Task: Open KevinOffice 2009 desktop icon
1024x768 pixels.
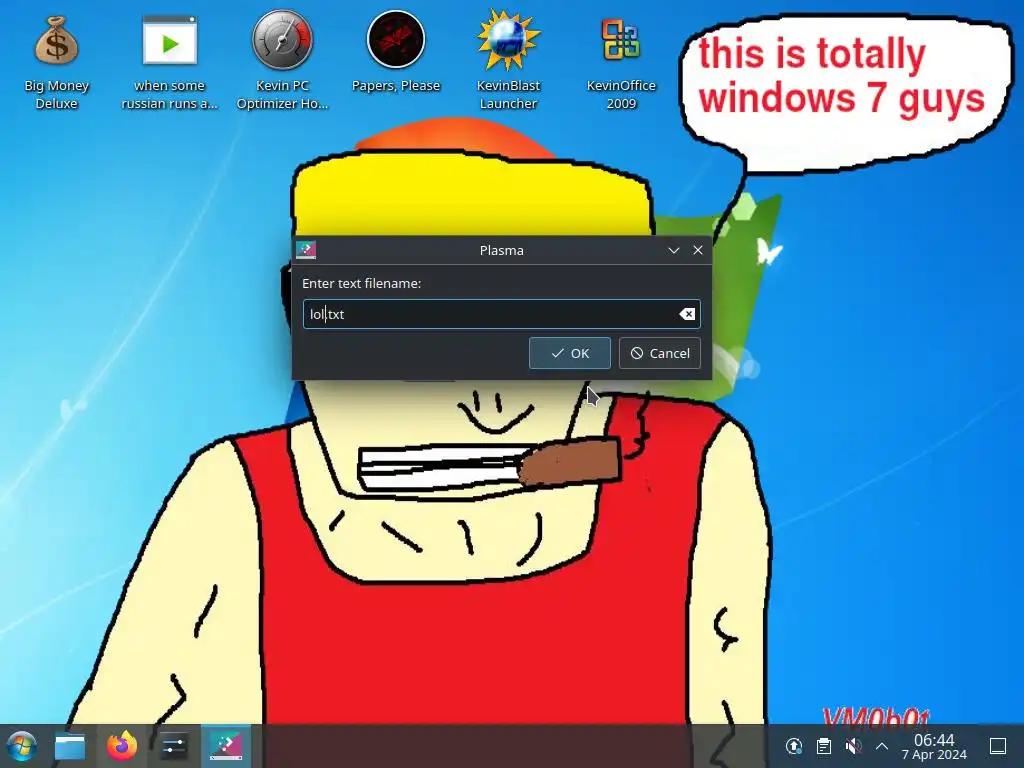Action: coord(621,62)
